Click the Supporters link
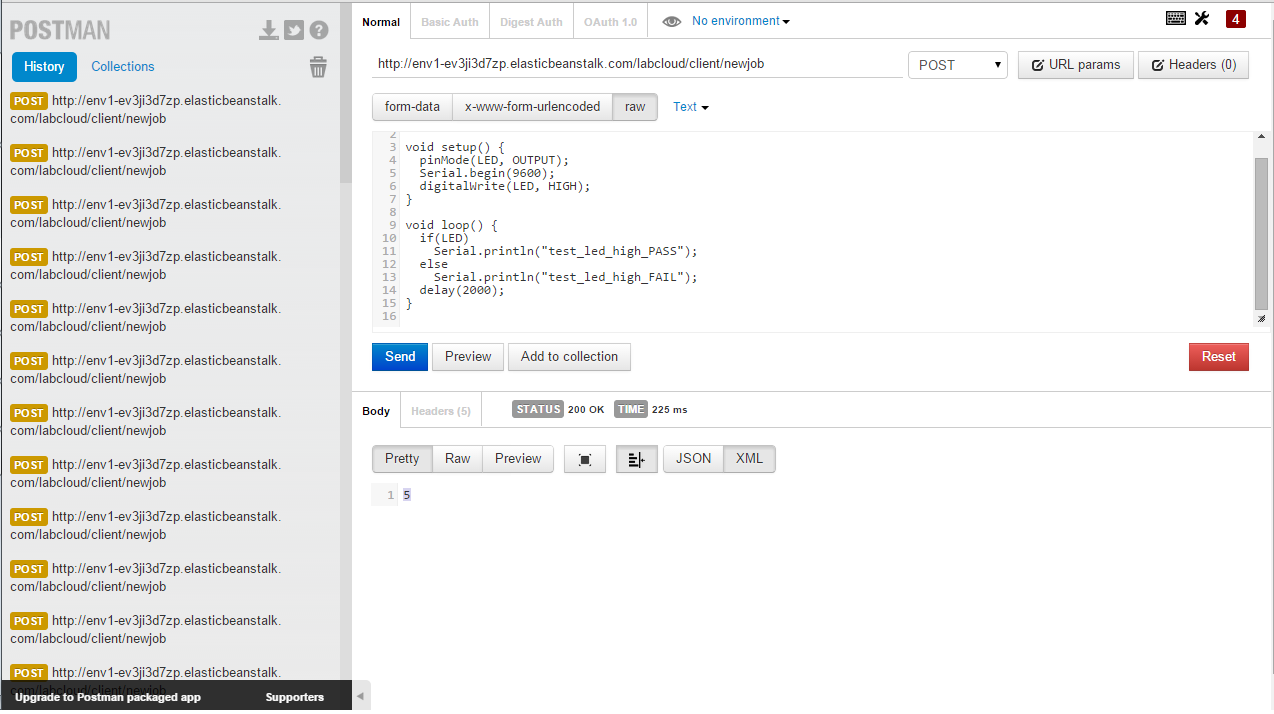The width and height of the screenshot is (1274, 714). tap(295, 697)
